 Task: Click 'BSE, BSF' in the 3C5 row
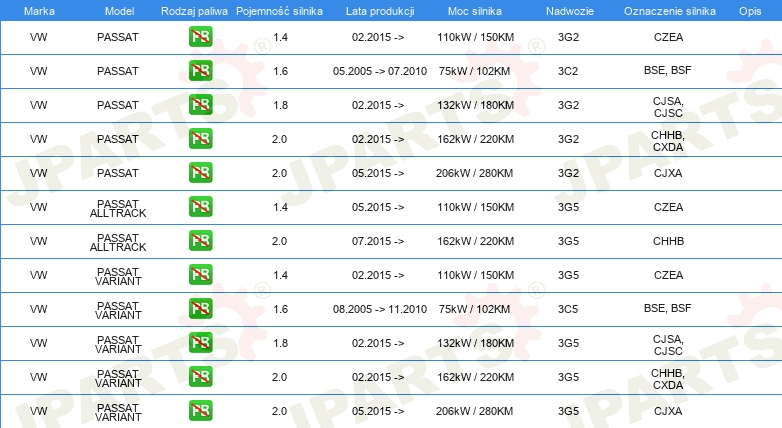click(668, 308)
